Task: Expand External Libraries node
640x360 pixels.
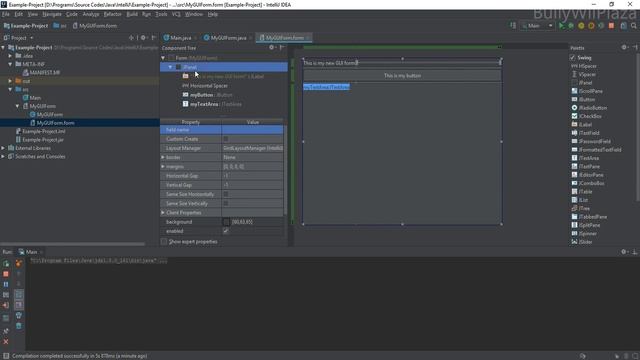Action: click(x=3, y=148)
